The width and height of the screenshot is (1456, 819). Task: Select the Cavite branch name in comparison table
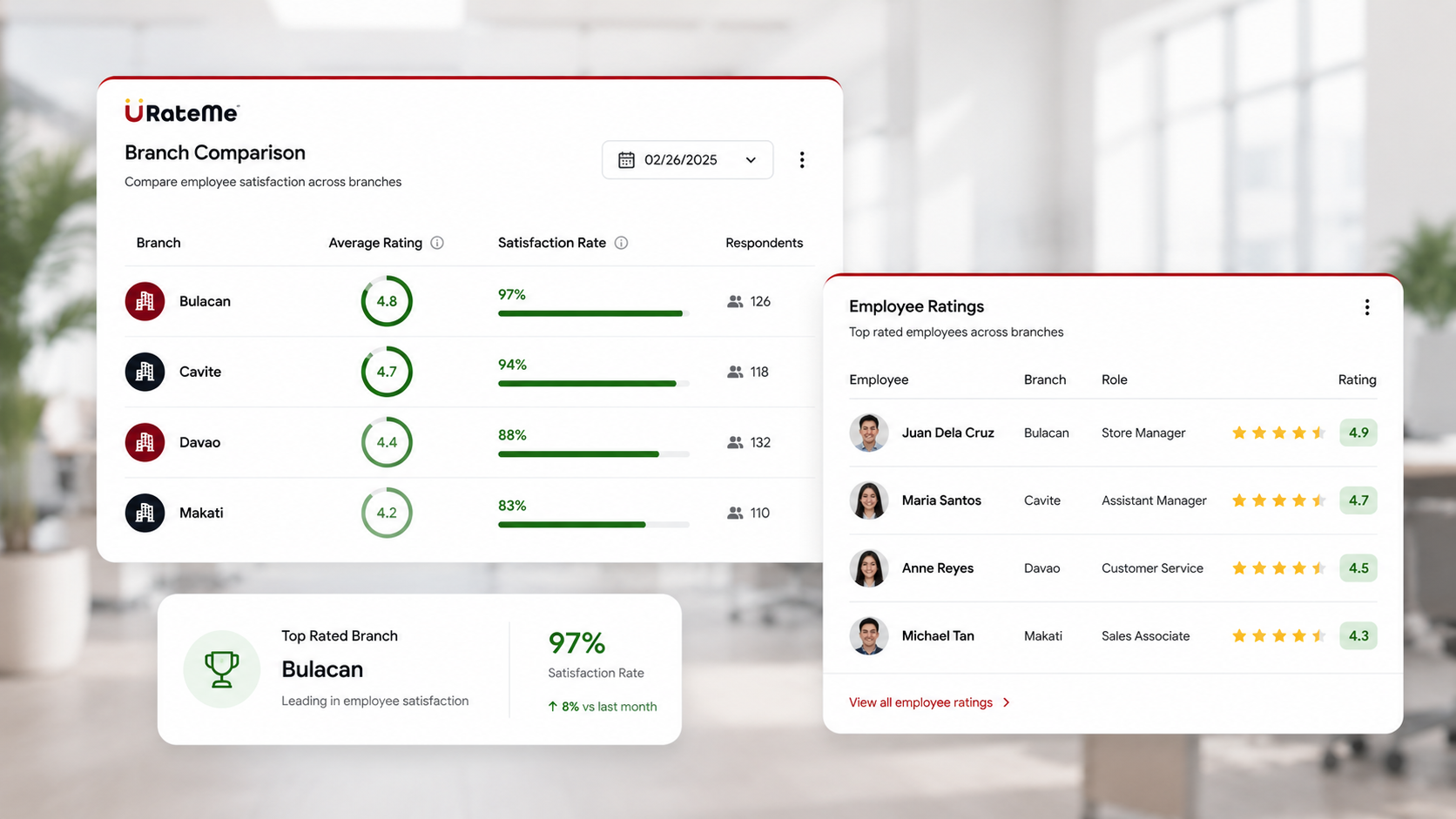200,372
